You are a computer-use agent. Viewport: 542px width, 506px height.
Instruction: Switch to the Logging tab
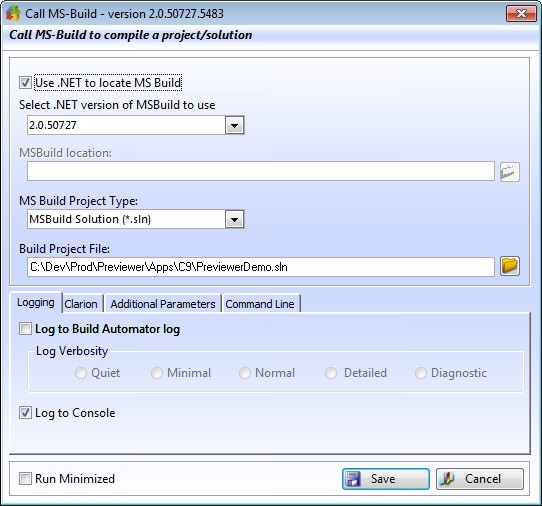pos(36,302)
